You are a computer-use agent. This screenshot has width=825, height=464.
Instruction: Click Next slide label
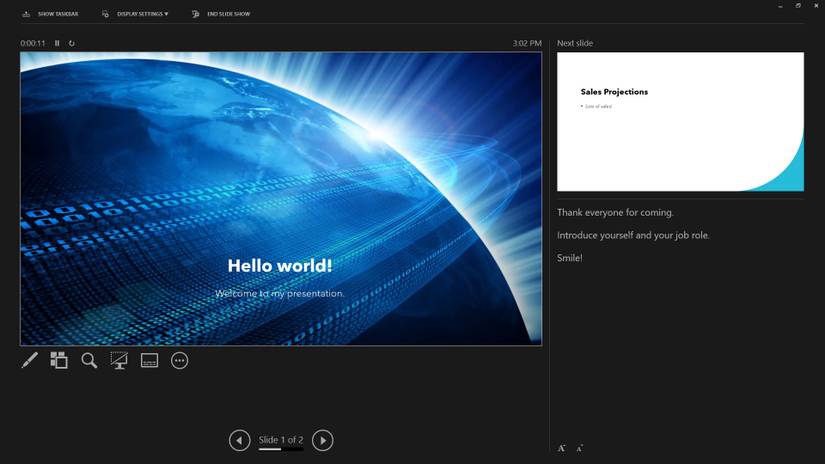575,43
